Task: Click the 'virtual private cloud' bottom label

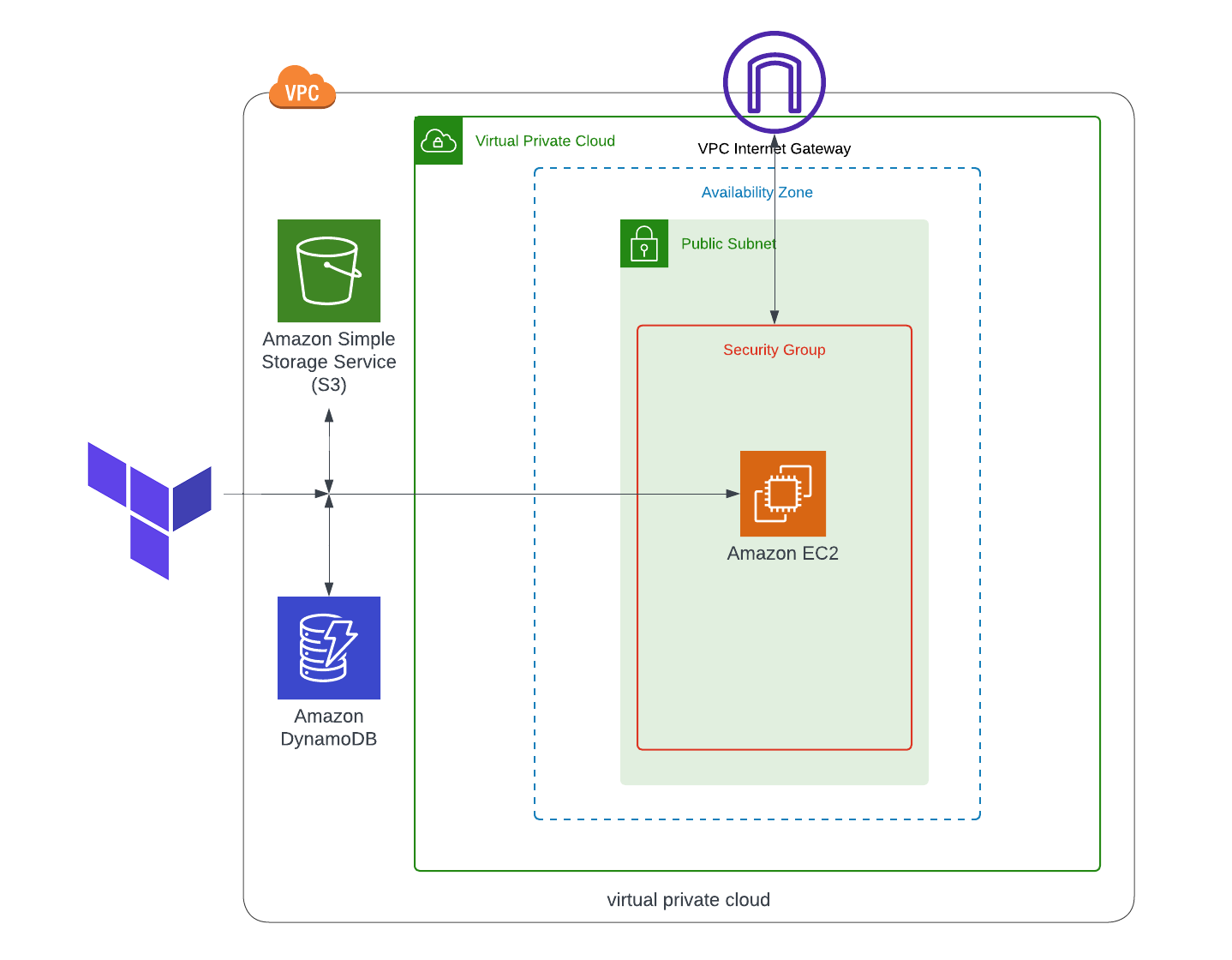Action: tap(689, 900)
